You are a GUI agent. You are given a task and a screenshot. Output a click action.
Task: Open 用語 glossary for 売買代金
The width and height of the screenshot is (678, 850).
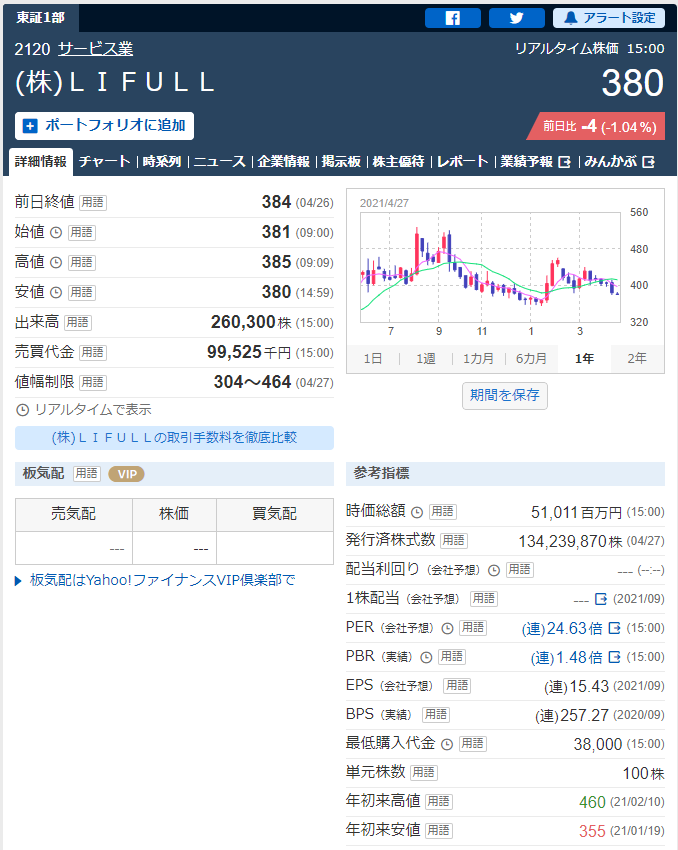[93, 352]
